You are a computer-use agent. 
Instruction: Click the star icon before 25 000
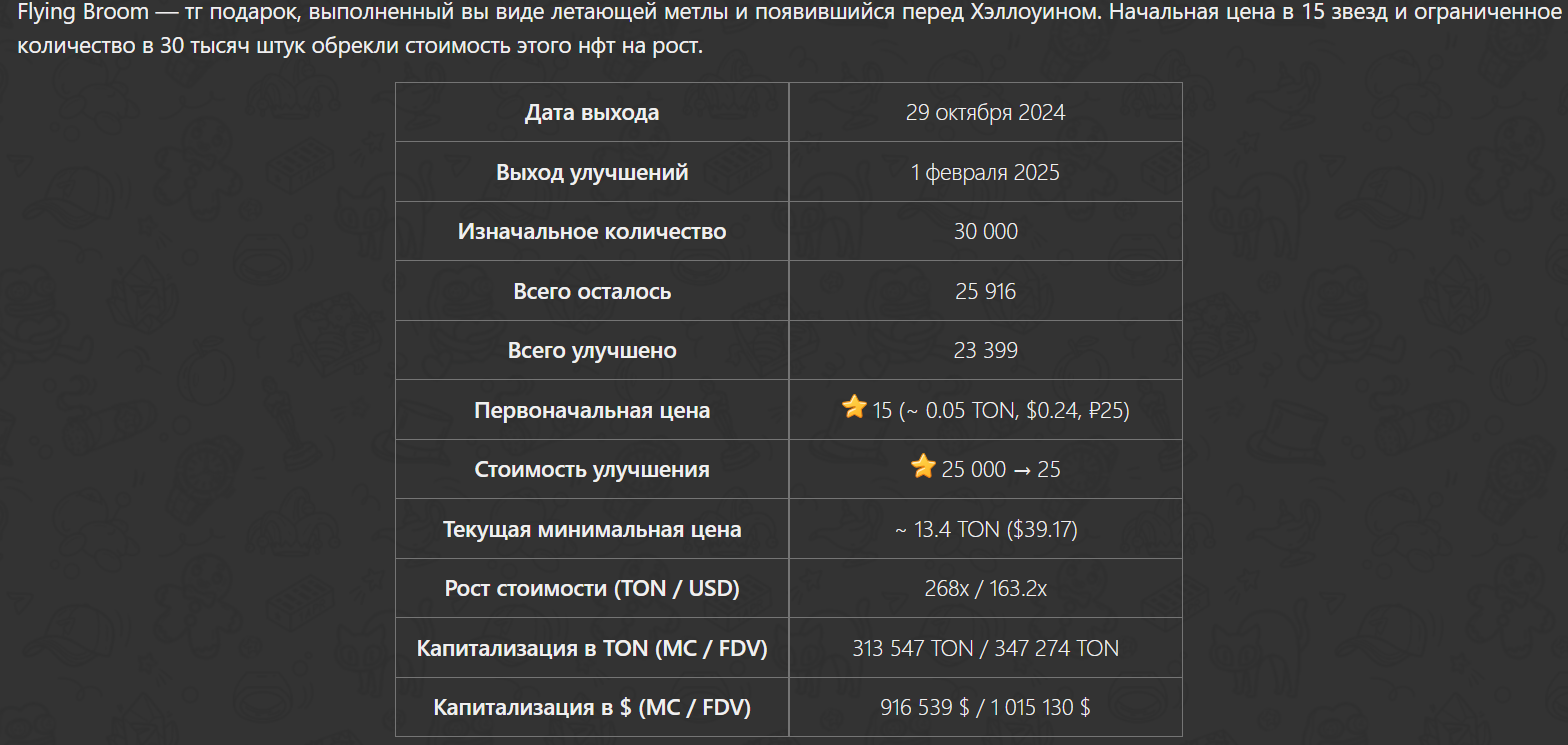coord(923,467)
